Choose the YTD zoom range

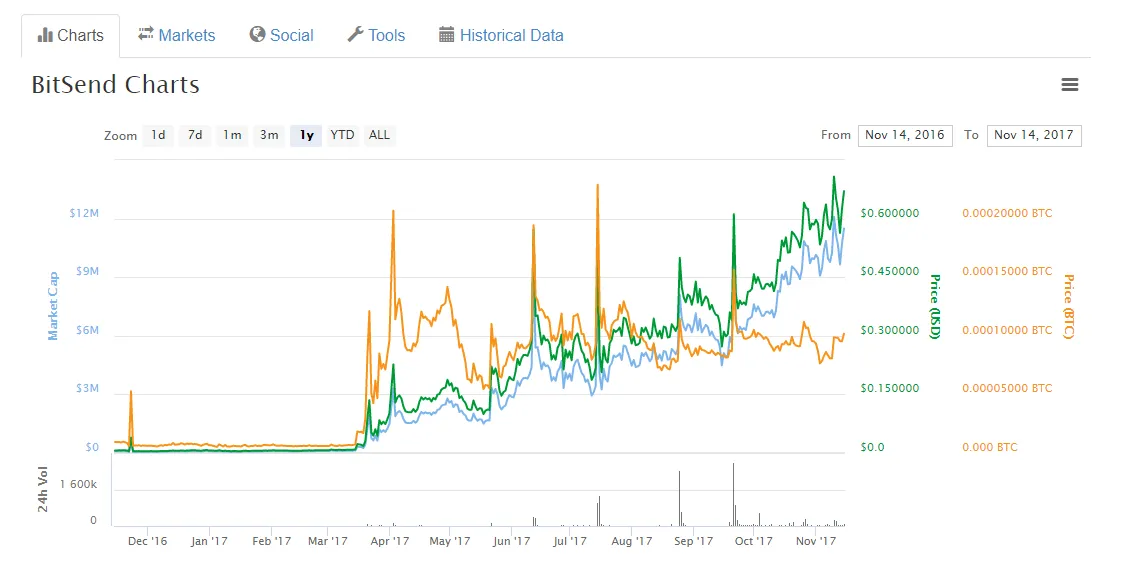pos(342,135)
